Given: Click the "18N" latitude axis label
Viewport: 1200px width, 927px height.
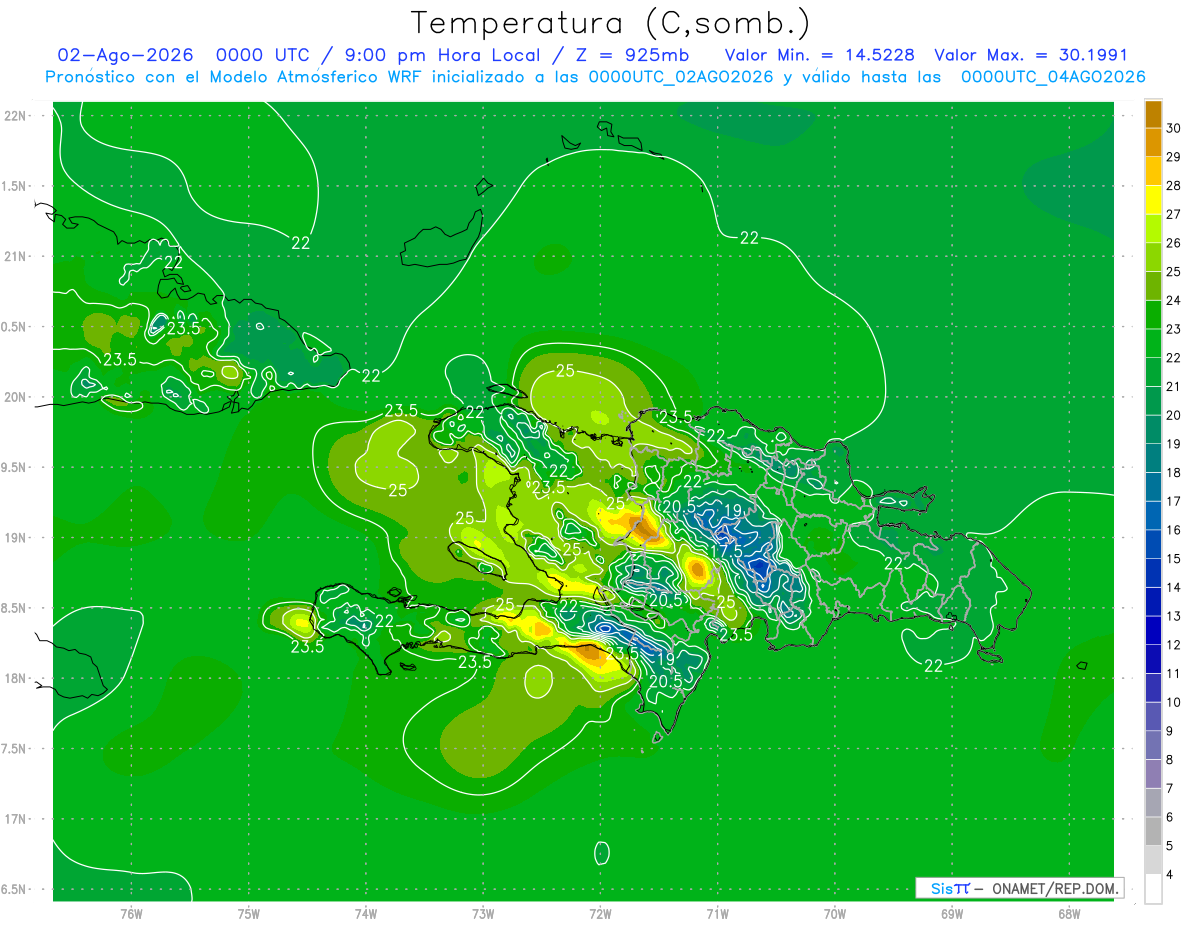Looking at the screenshot, I should (x=16, y=678).
